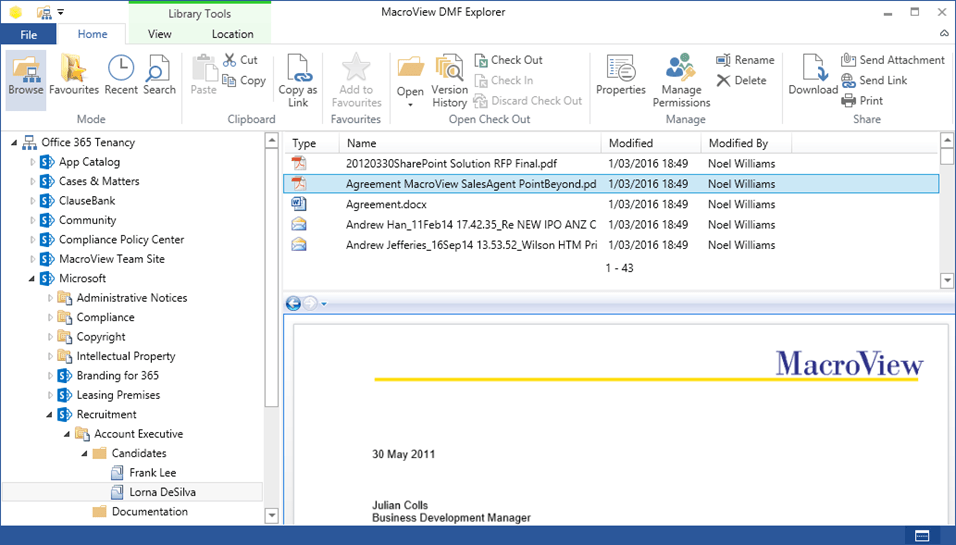Expand Intellectual Property library
Image resolution: width=956 pixels, height=545 pixels.
click(50, 356)
